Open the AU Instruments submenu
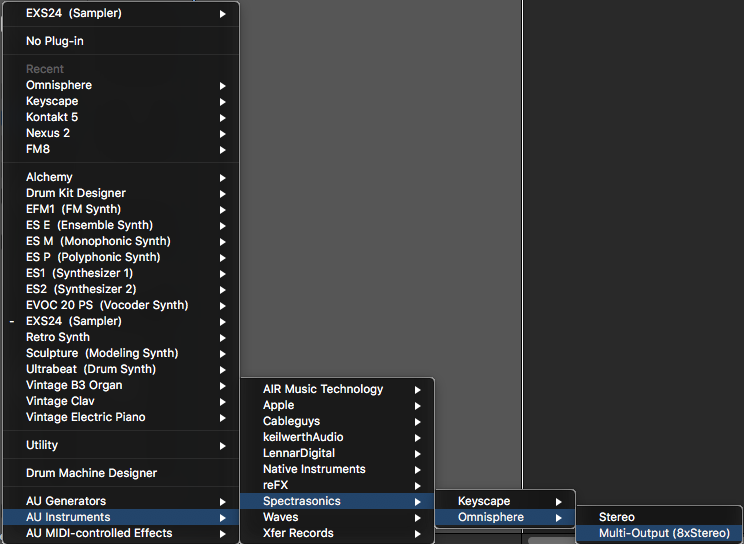 coord(121,517)
